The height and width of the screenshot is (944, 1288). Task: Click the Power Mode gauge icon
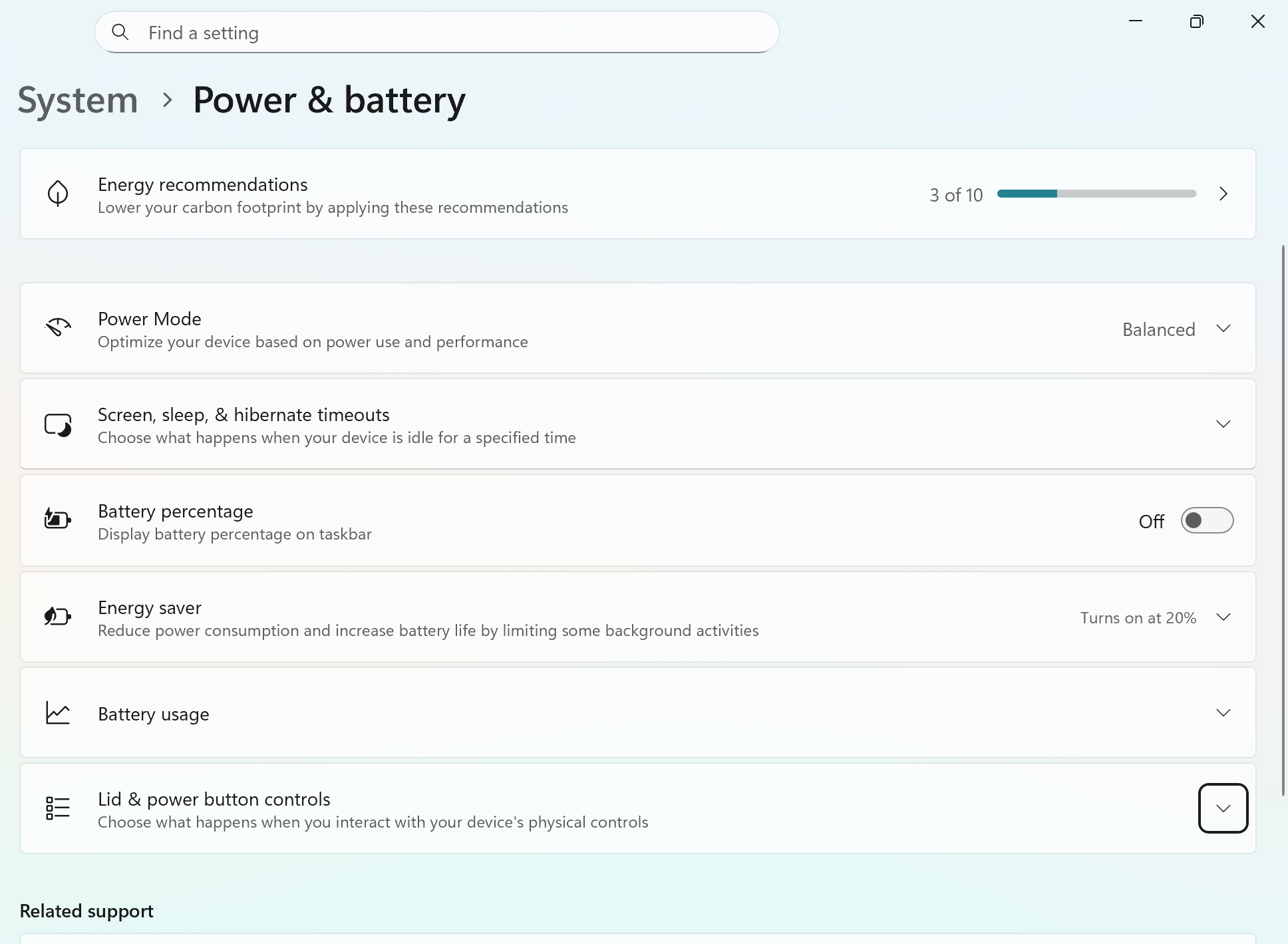pos(58,327)
